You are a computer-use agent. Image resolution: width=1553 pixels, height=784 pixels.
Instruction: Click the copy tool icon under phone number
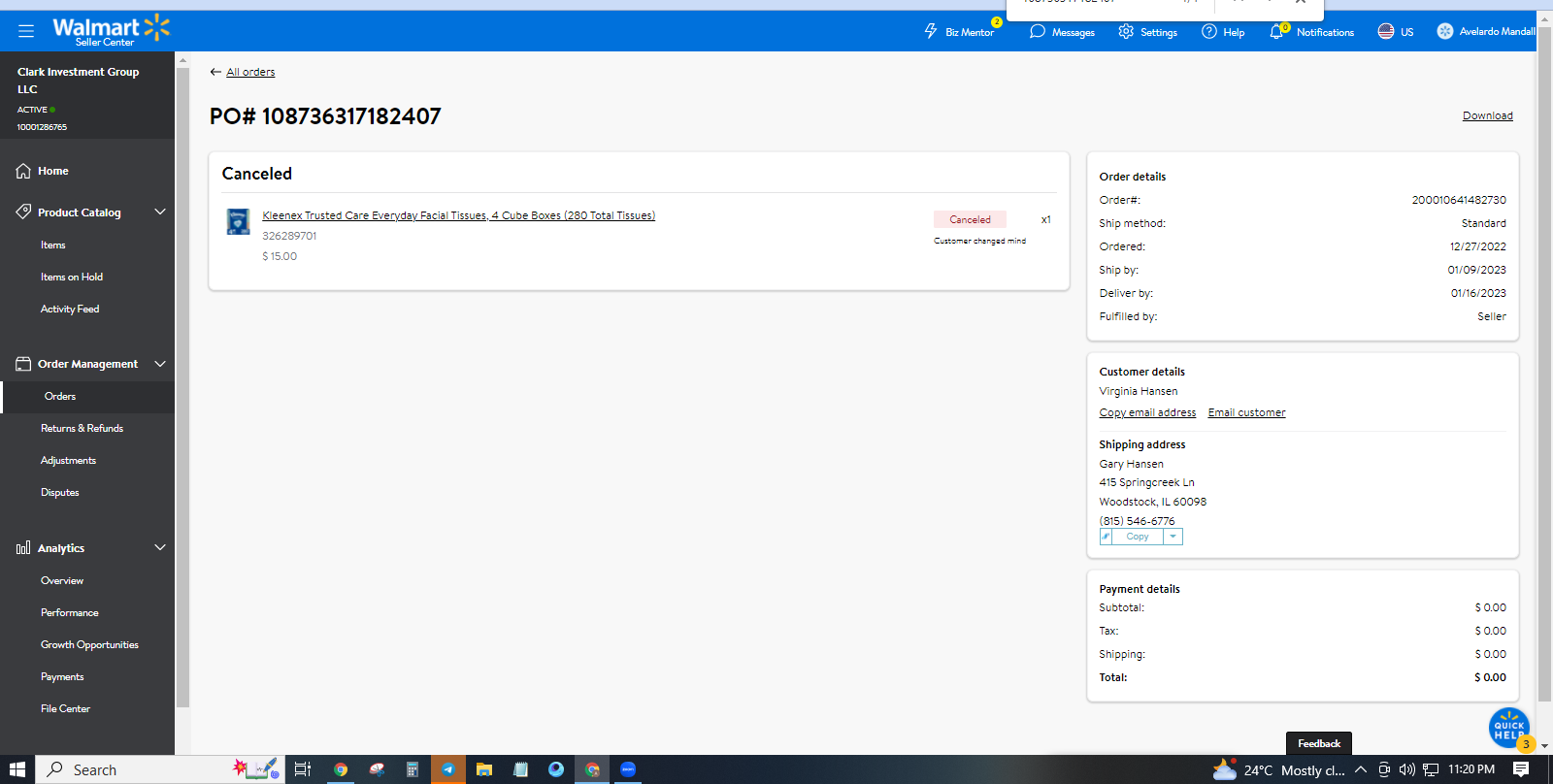tap(1106, 537)
